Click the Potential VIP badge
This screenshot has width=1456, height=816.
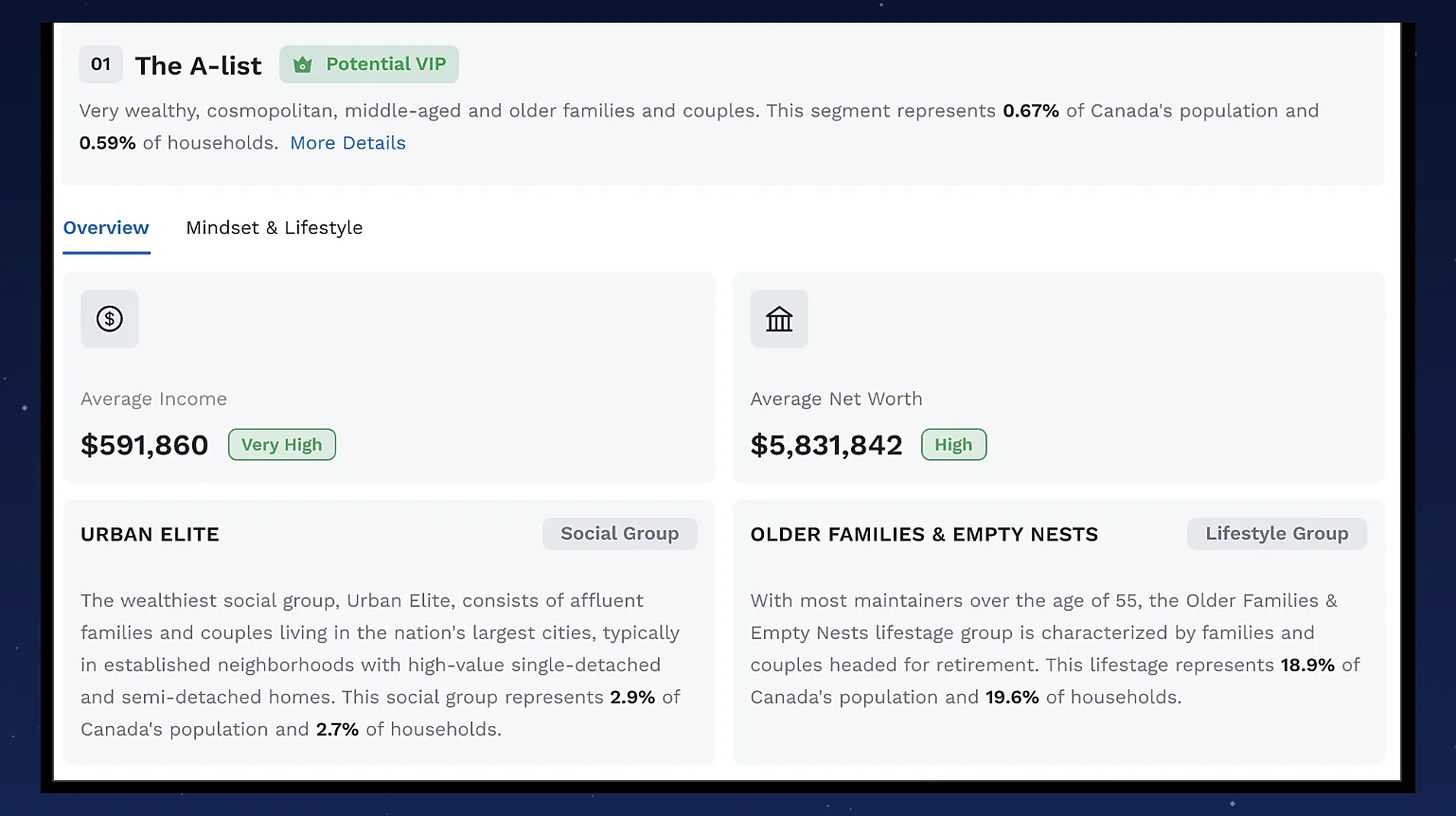(369, 64)
